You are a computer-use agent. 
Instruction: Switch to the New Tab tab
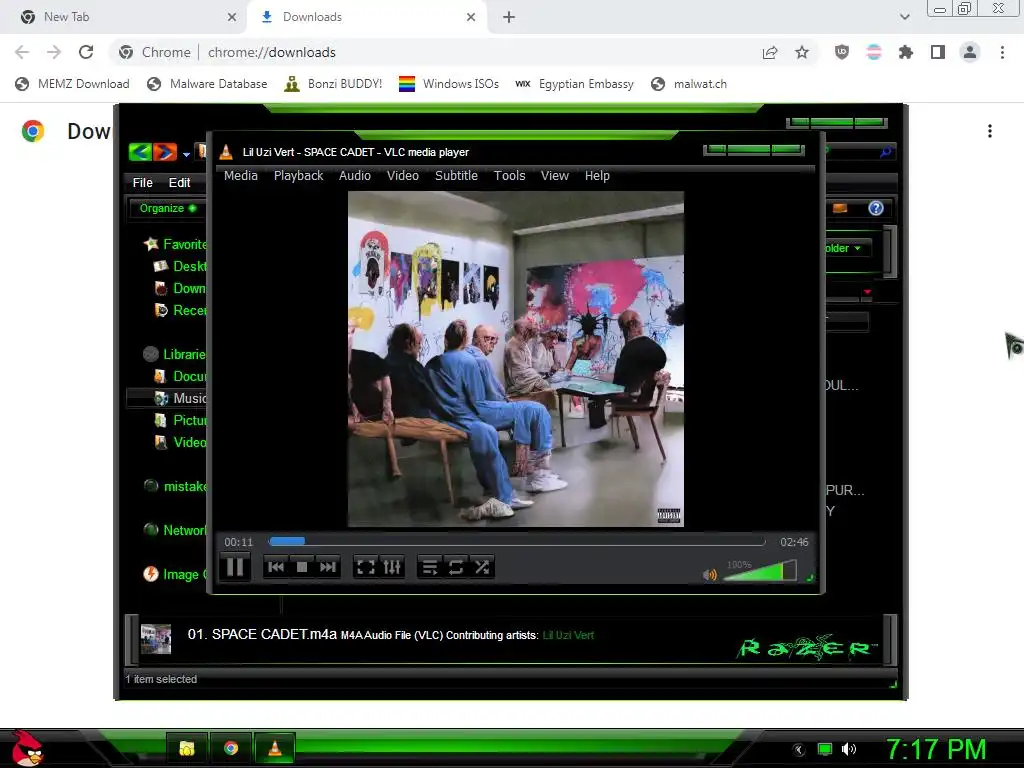pos(123,17)
